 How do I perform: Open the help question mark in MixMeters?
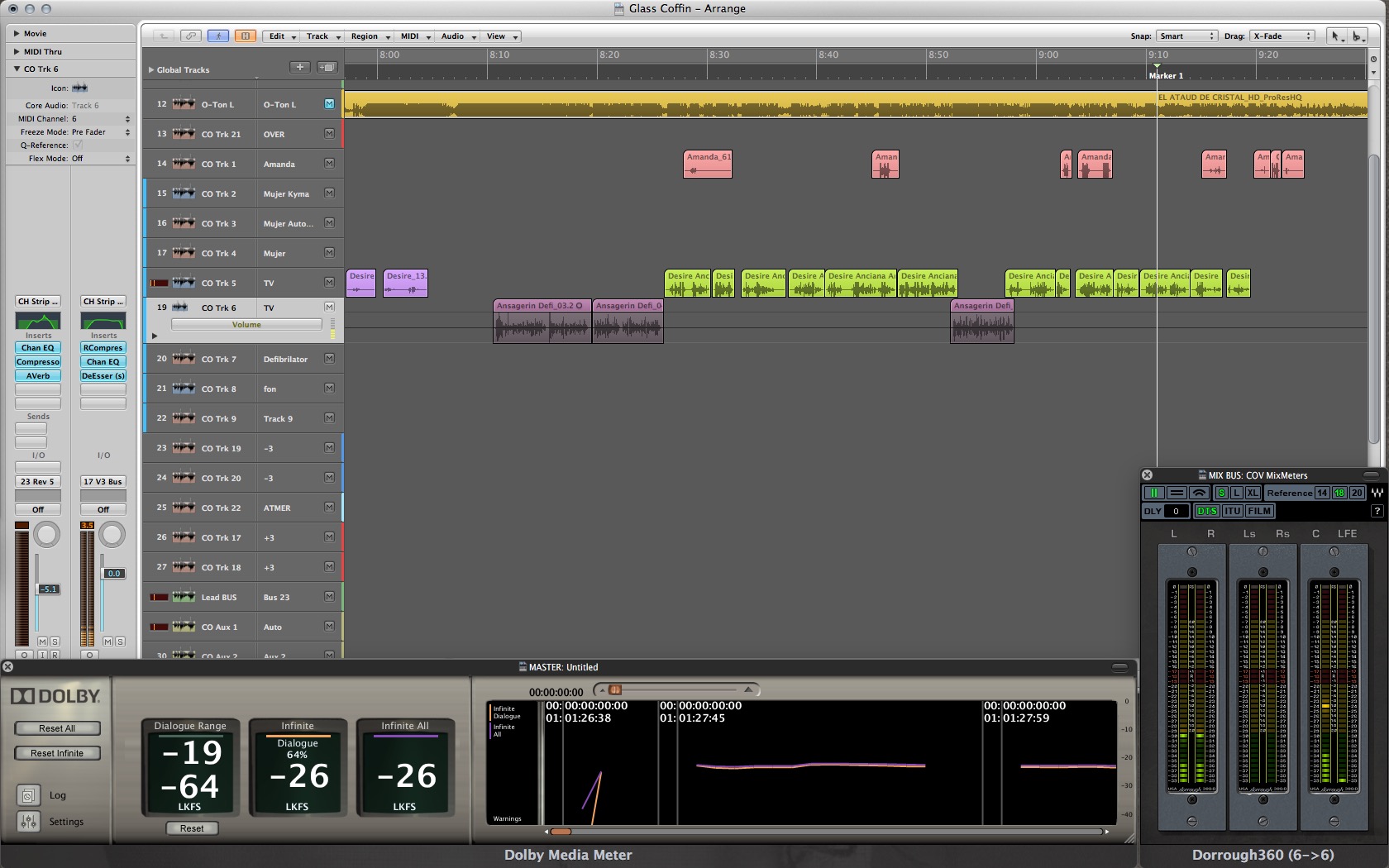pos(1377,511)
